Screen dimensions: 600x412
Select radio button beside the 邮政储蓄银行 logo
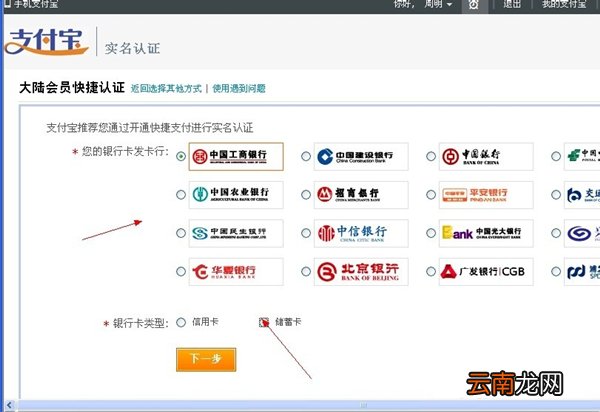pyautogui.click(x=556, y=156)
